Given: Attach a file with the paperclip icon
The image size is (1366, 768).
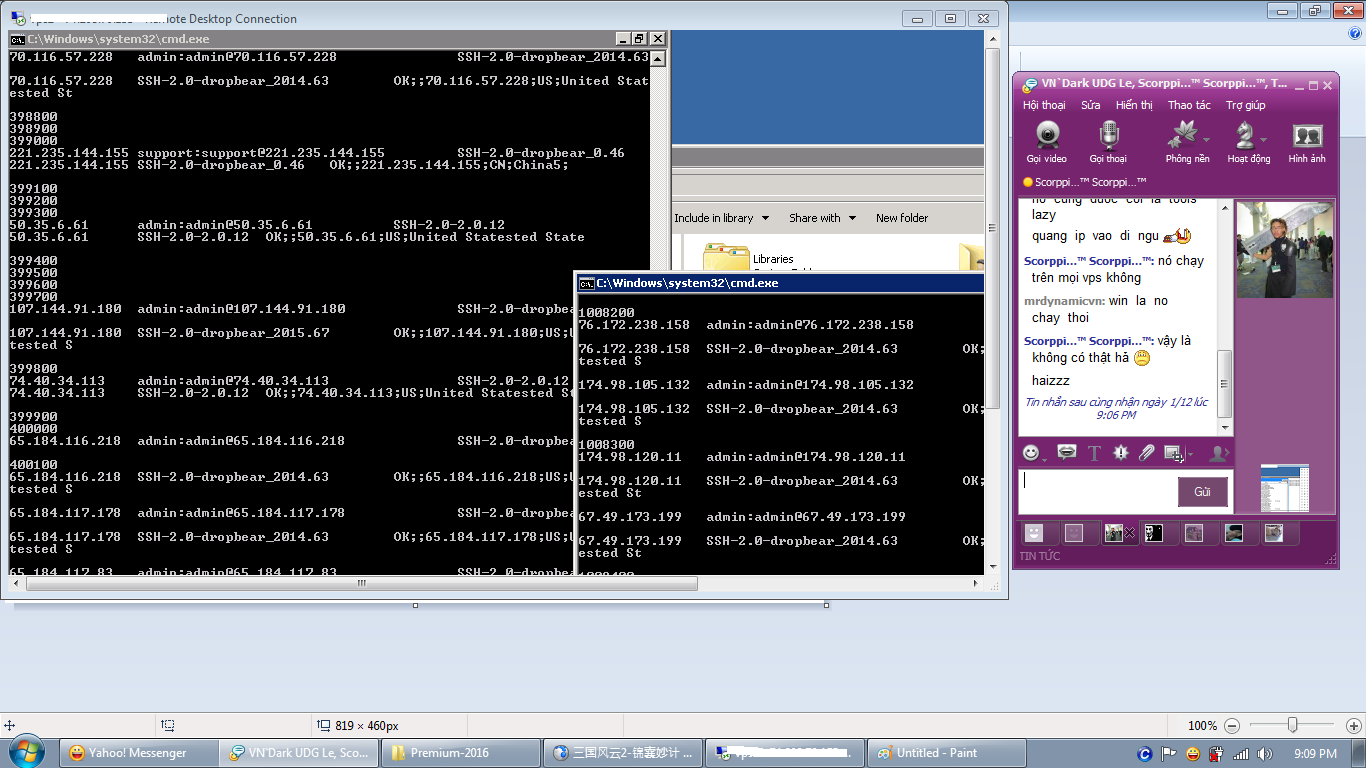Looking at the screenshot, I should 1147,453.
